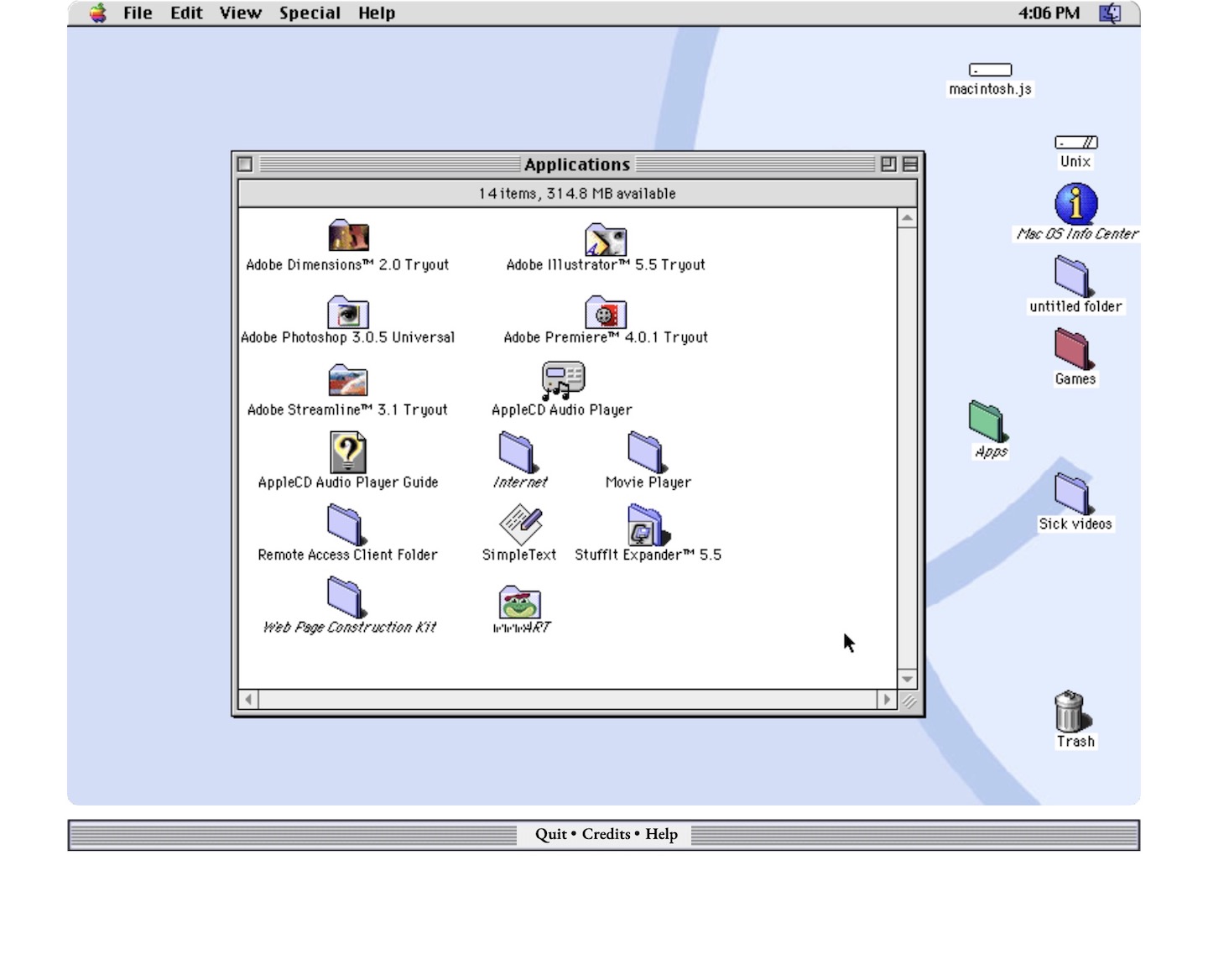1208x980 pixels.
Task: Select the Adobe Illustrator 5.5 Tryout folder icon
Action: pyautogui.click(x=606, y=239)
